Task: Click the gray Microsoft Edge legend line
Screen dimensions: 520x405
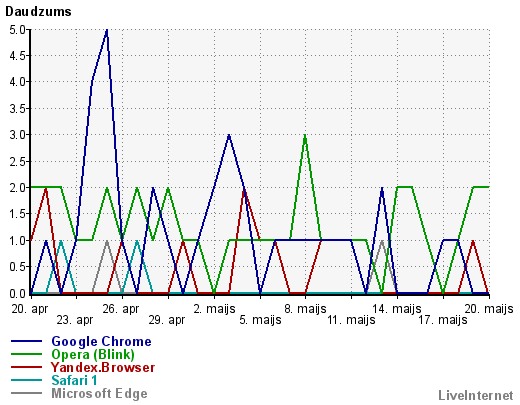Action: 26,393
